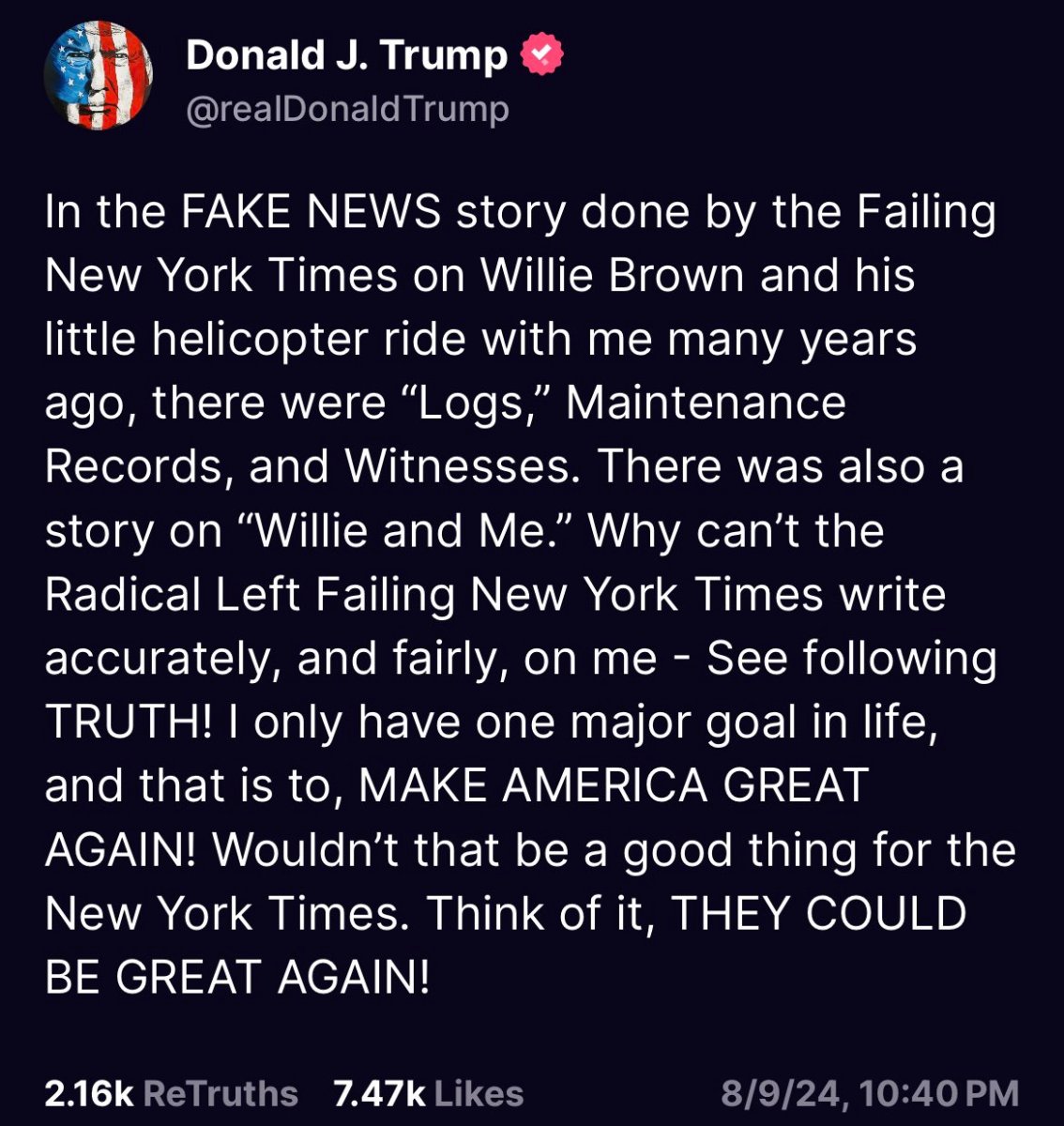Click the red verified checkmark badge
This screenshot has height=1126, width=1064.
[541, 56]
